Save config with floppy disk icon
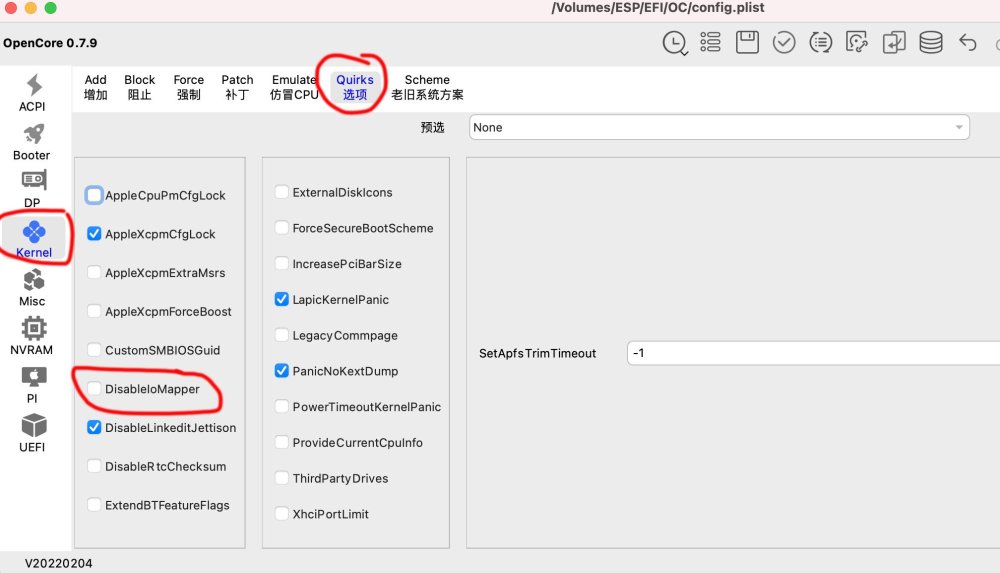Screen dimensions: 1000x573 (747, 42)
